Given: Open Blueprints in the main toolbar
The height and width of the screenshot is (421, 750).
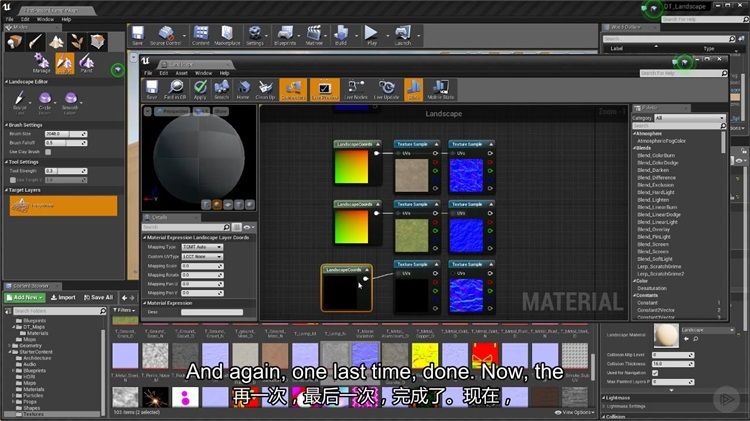Looking at the screenshot, I should pyautogui.click(x=285, y=36).
